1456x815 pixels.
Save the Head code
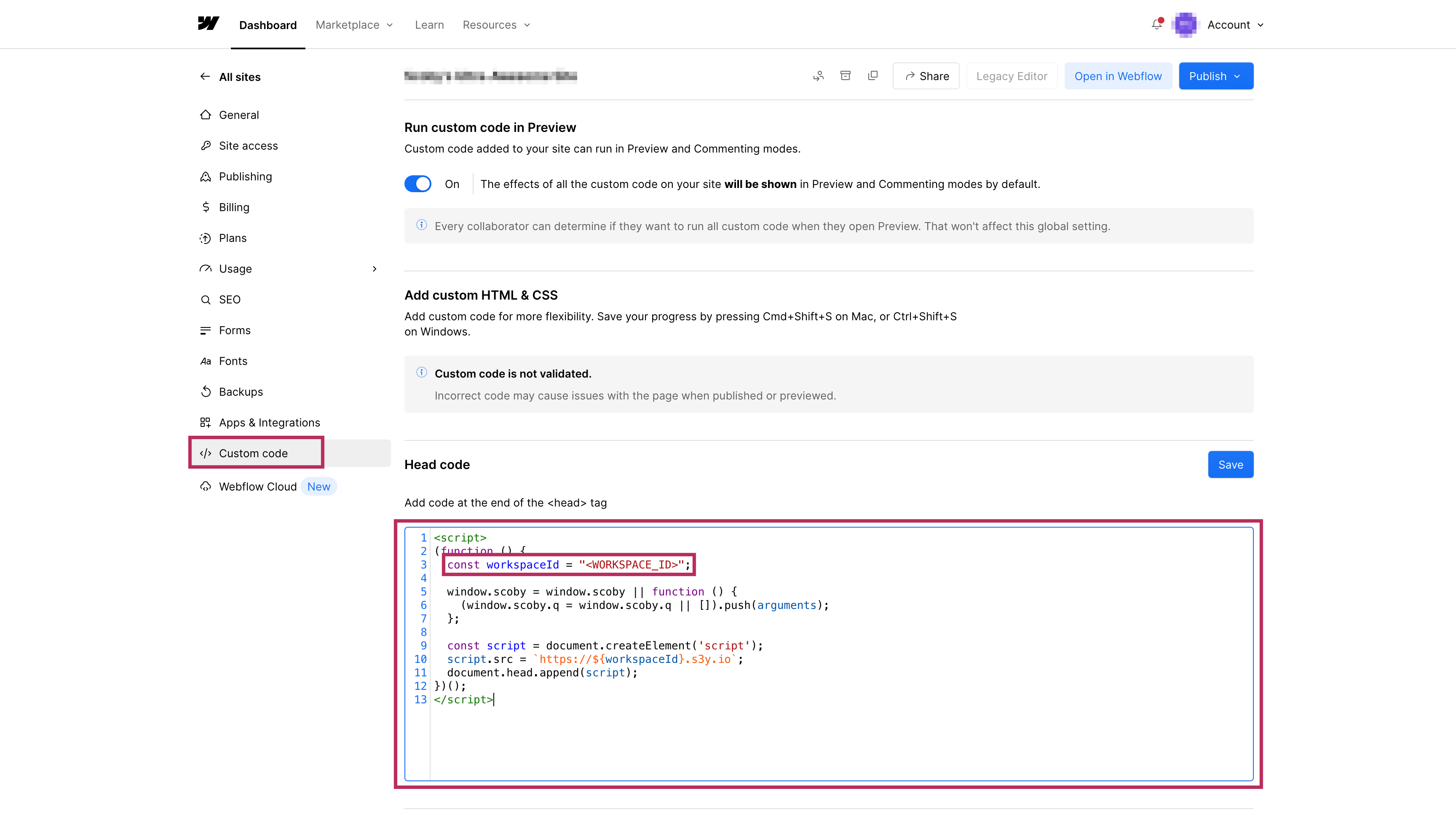tap(1230, 464)
